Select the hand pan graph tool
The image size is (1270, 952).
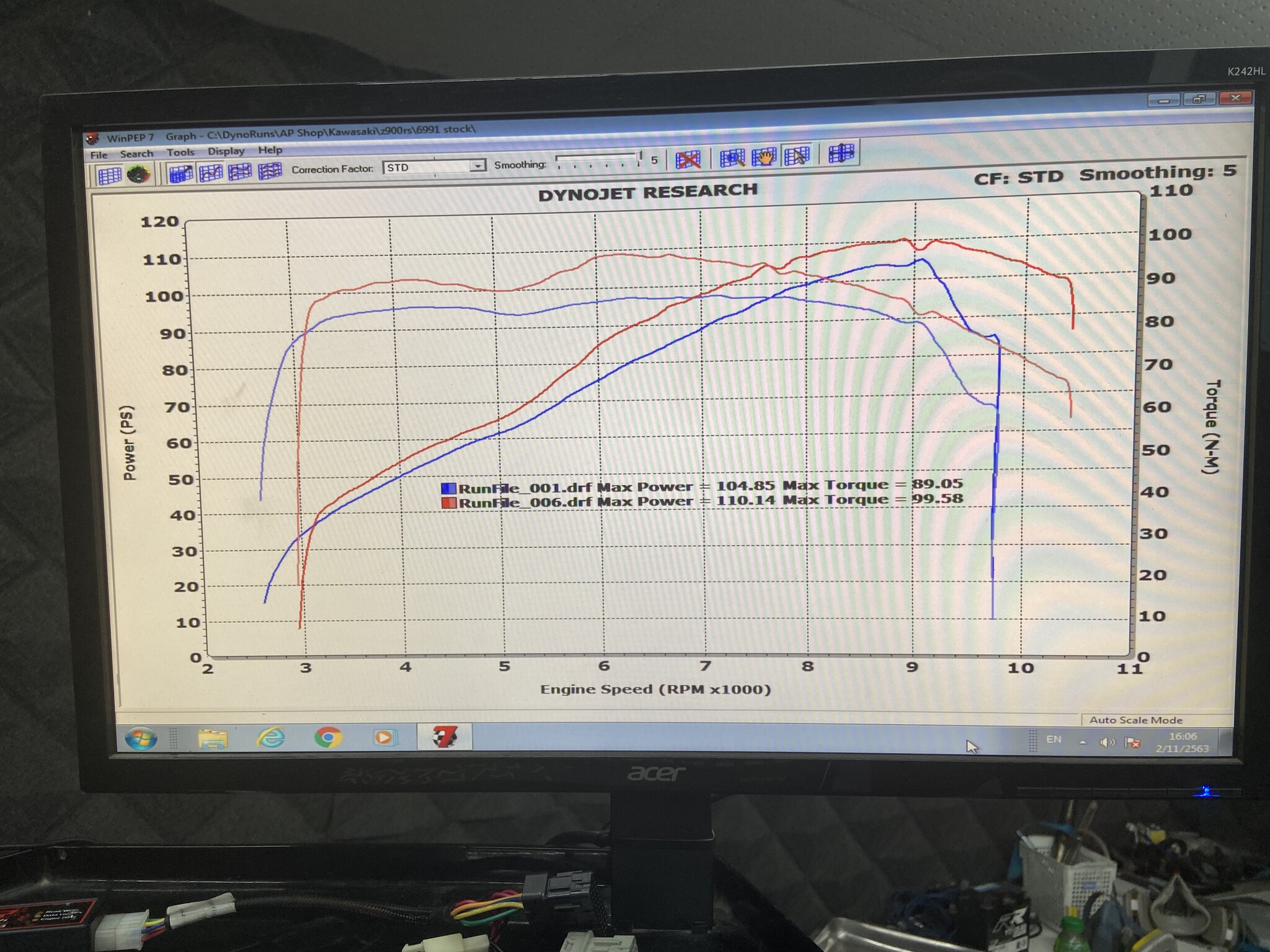pyautogui.click(x=764, y=157)
